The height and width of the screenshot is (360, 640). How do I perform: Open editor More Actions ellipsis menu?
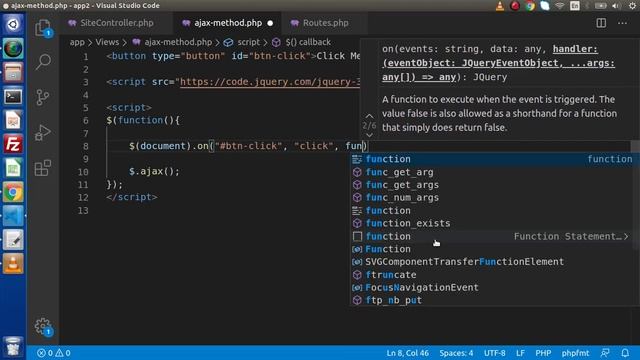[622, 23]
